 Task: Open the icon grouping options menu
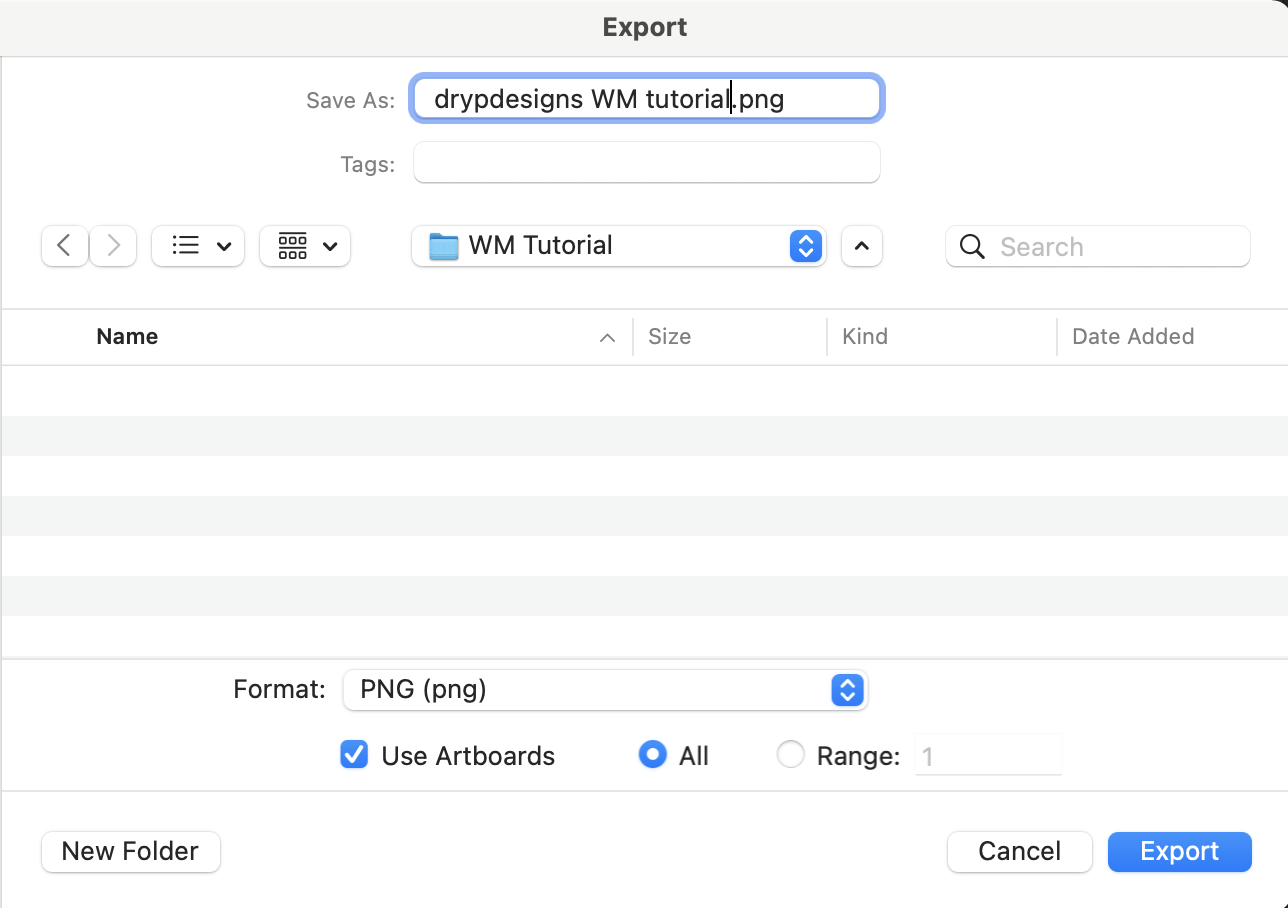point(305,246)
